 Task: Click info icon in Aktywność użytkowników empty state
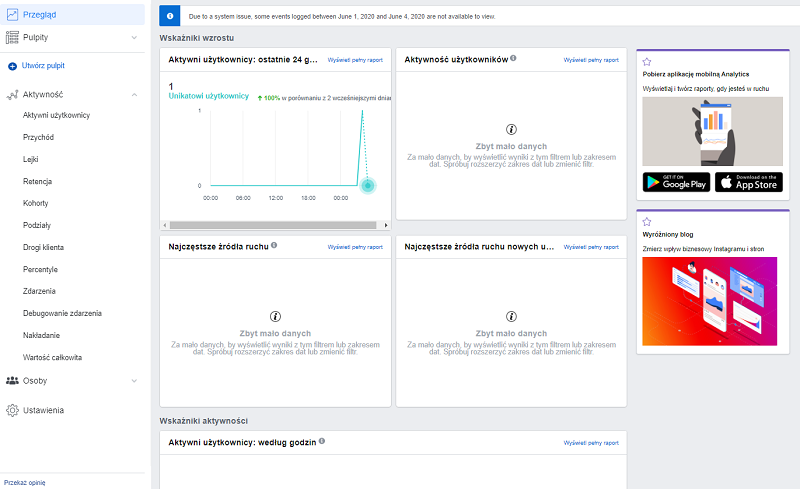coord(511,129)
